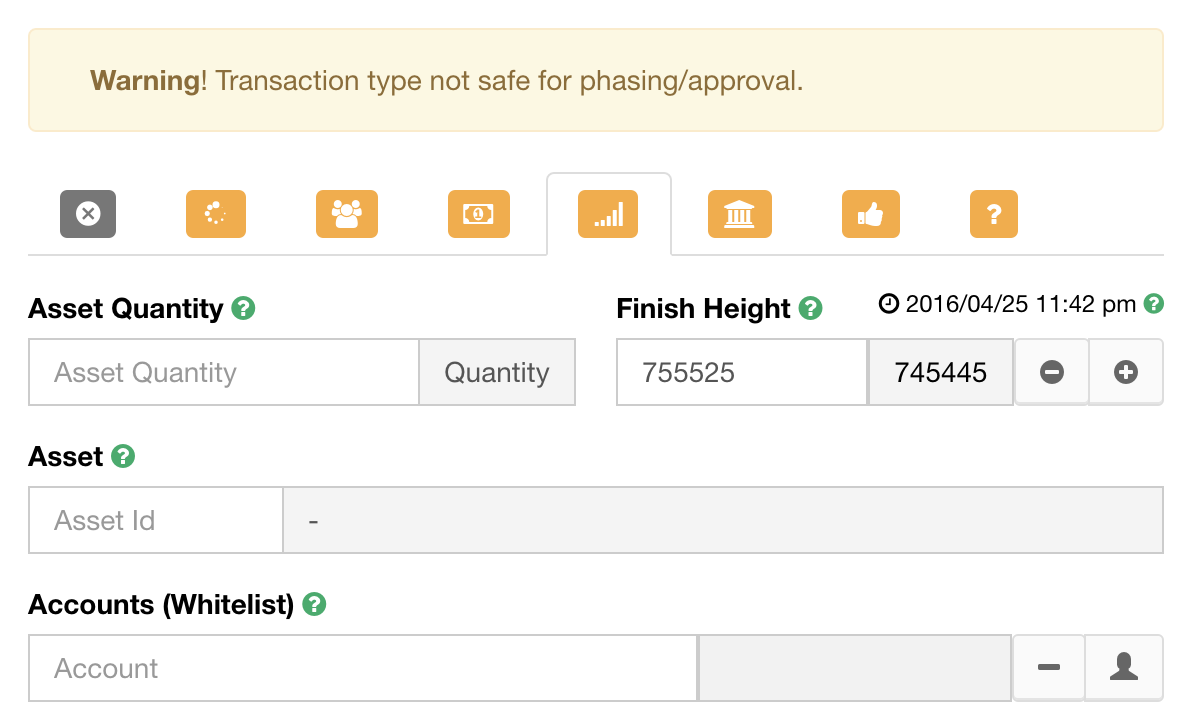Increase finish height with plus button
The image size is (1190, 724).
tap(1125, 372)
